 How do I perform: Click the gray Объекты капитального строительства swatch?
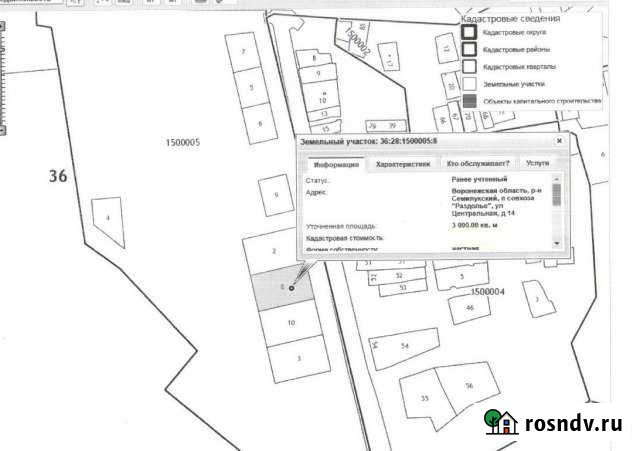(469, 102)
